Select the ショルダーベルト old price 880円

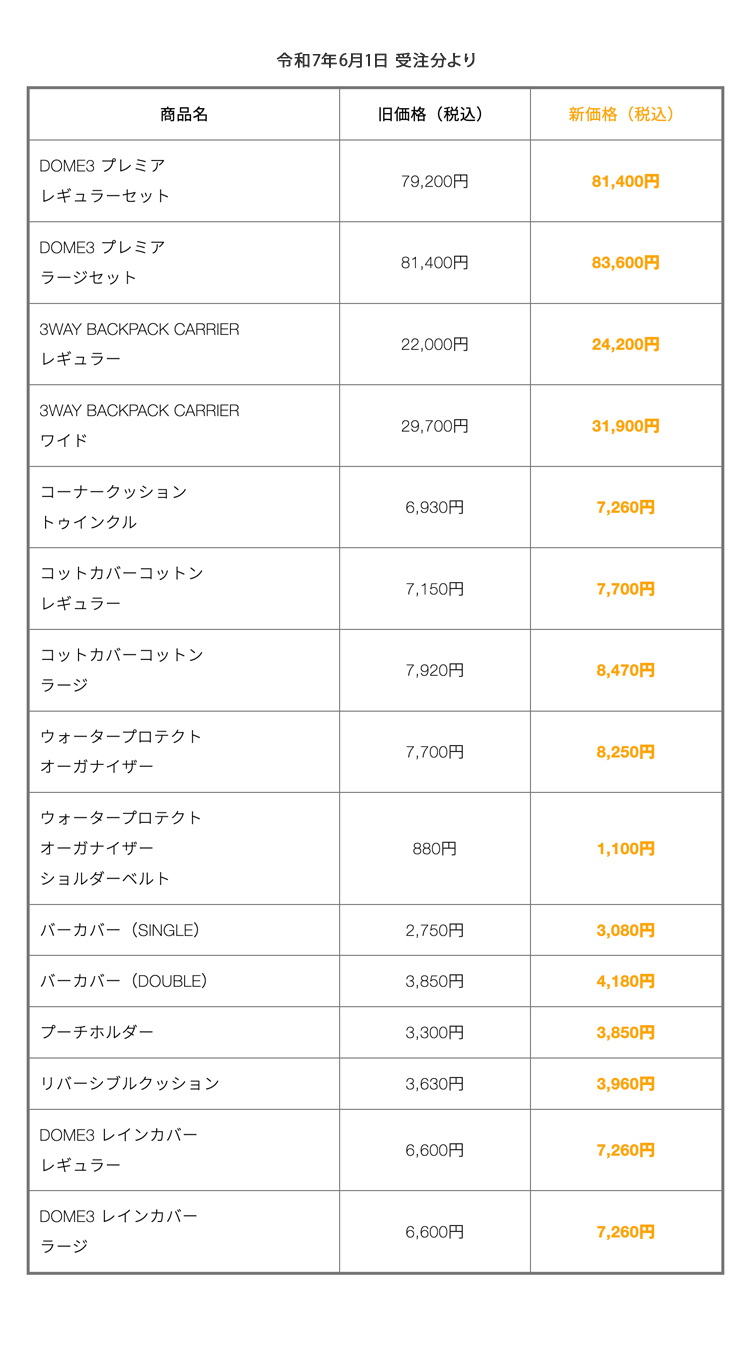pyautogui.click(x=434, y=849)
